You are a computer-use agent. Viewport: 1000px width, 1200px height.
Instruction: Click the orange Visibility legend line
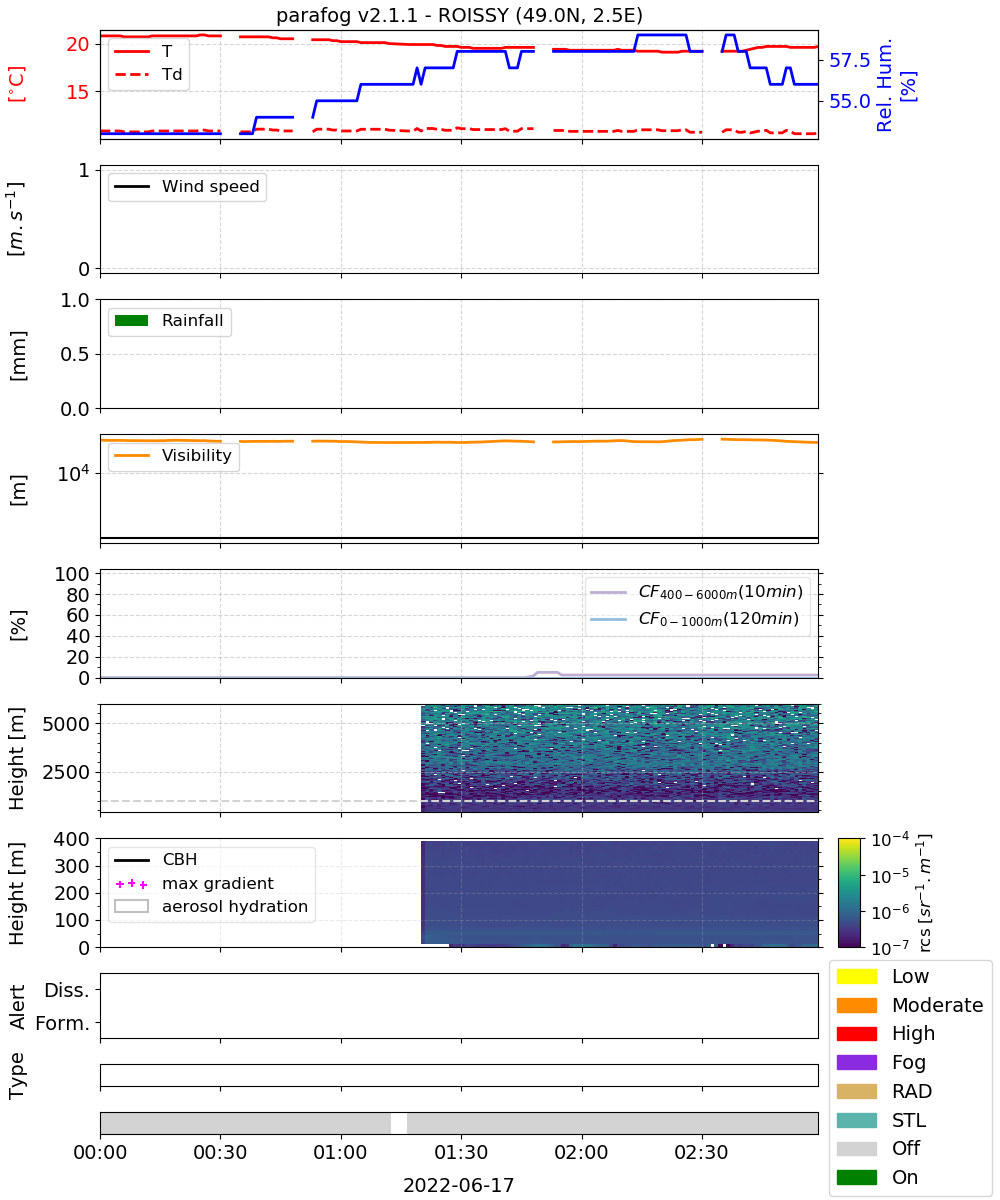tap(132, 456)
